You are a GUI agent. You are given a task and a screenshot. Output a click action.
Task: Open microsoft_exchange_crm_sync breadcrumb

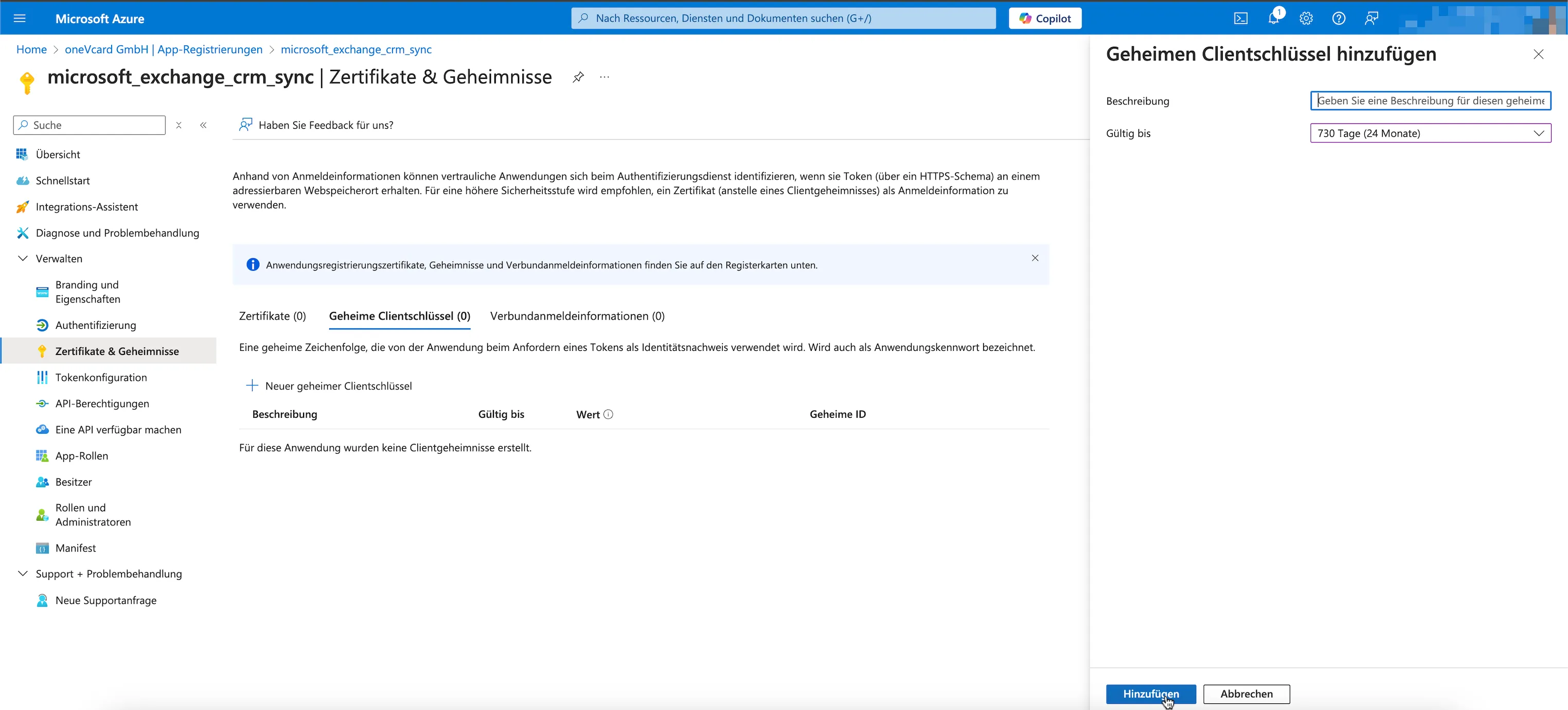[x=356, y=49]
